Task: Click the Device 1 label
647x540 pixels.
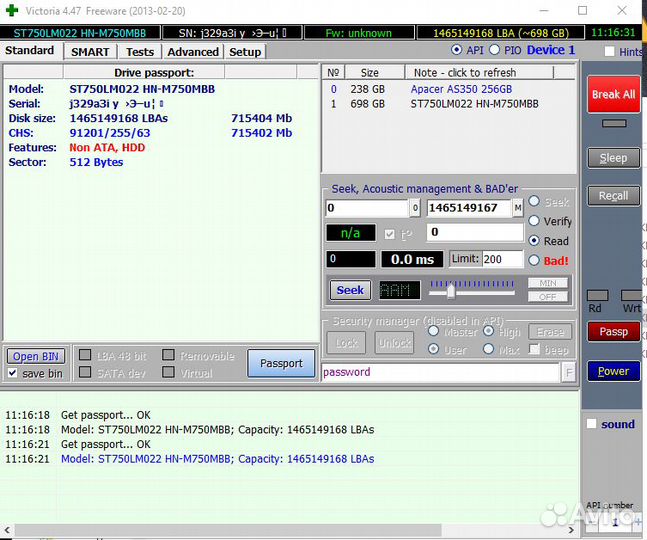Action: click(551, 50)
